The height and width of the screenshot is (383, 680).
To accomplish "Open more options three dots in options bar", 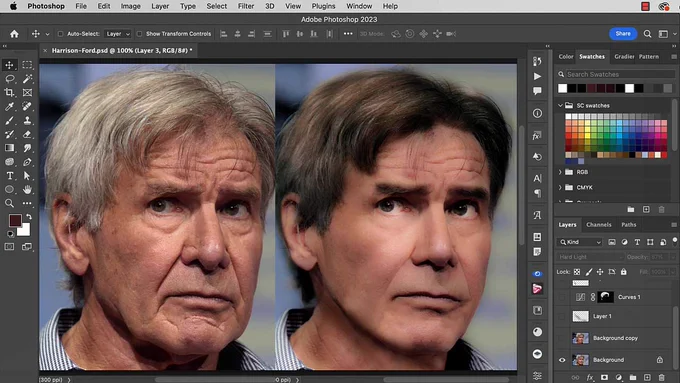I will 348,34.
